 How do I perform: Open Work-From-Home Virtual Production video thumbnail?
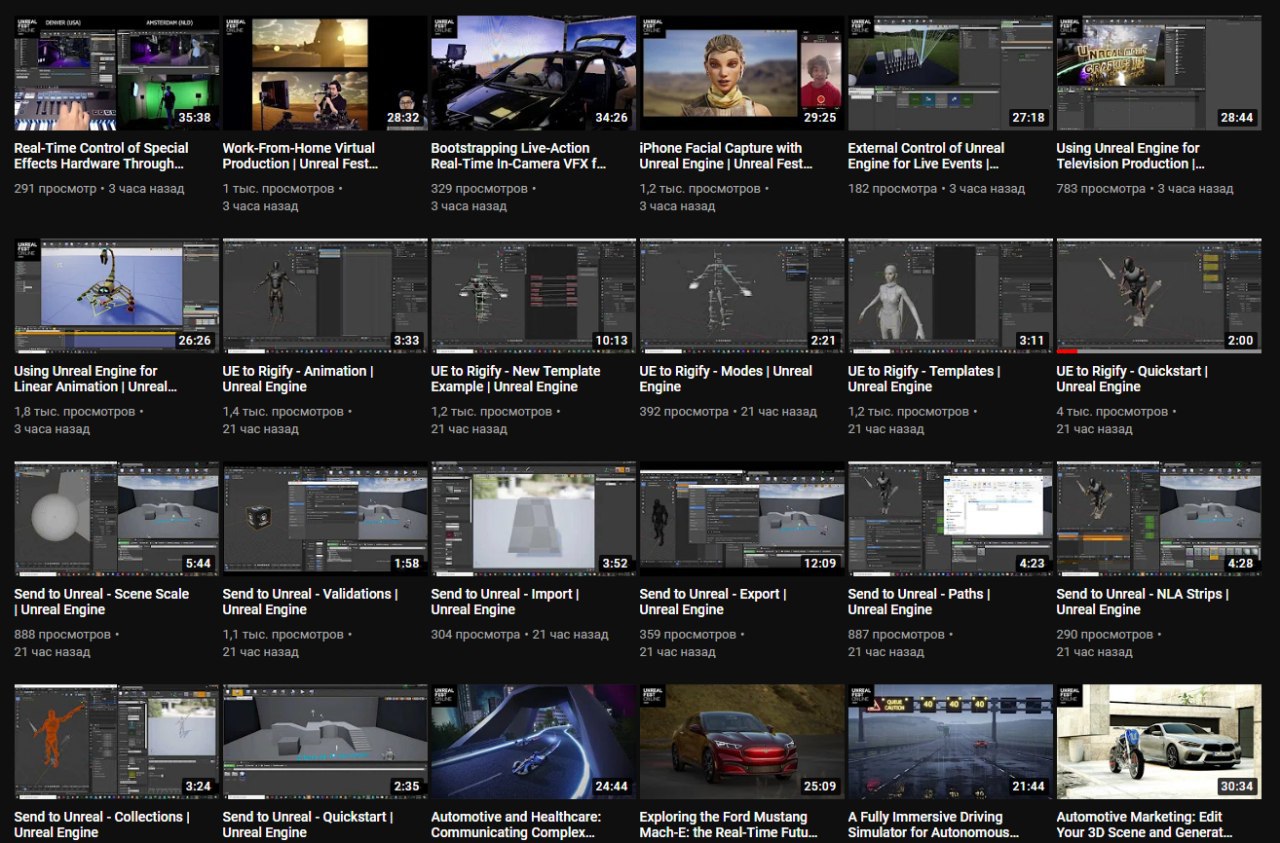325,73
